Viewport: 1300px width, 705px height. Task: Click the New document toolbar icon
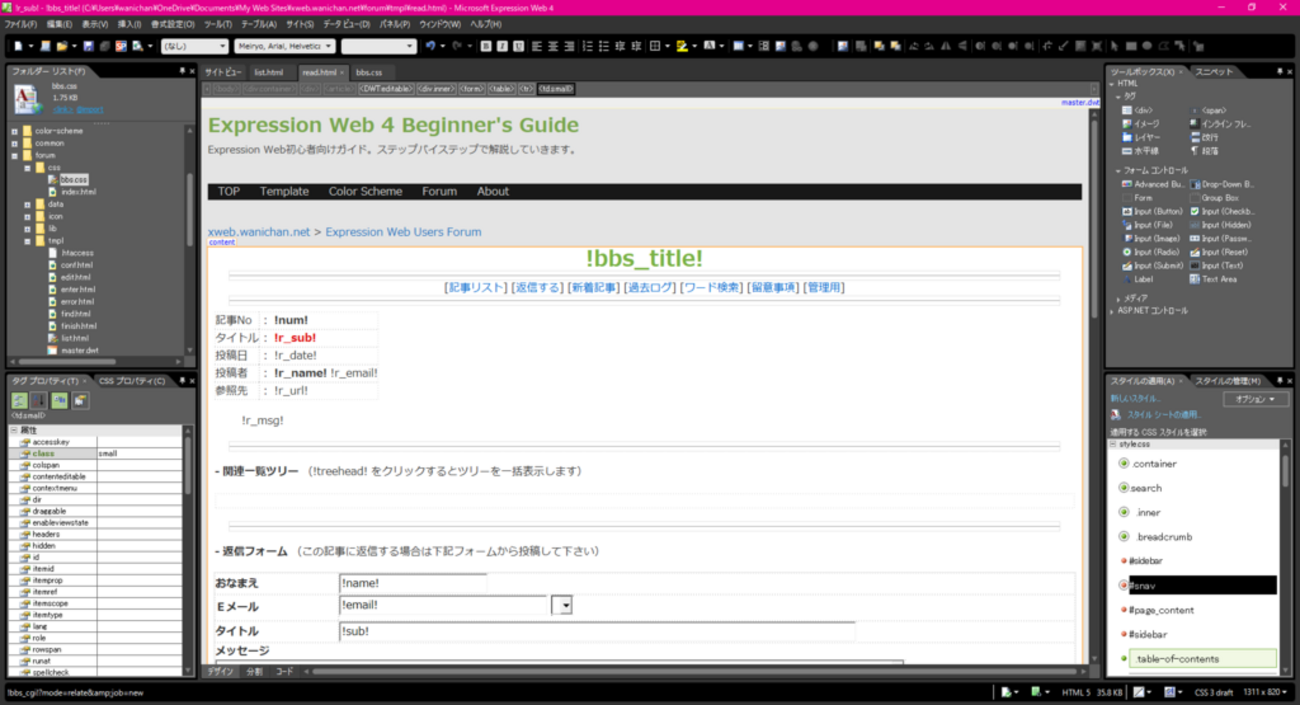click(18, 46)
